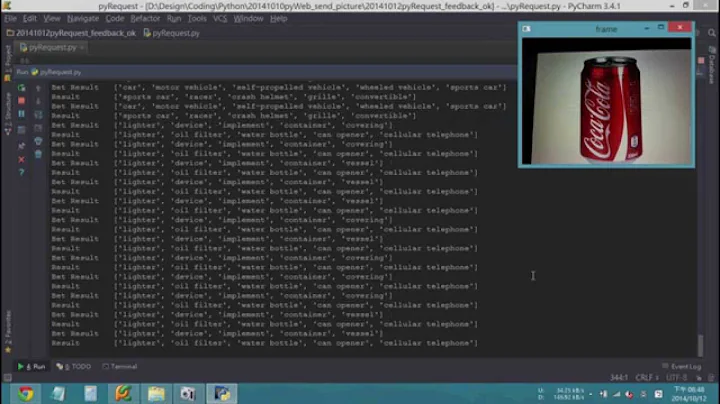Pause the console output
This screenshot has height=404, width=720.
21,113
